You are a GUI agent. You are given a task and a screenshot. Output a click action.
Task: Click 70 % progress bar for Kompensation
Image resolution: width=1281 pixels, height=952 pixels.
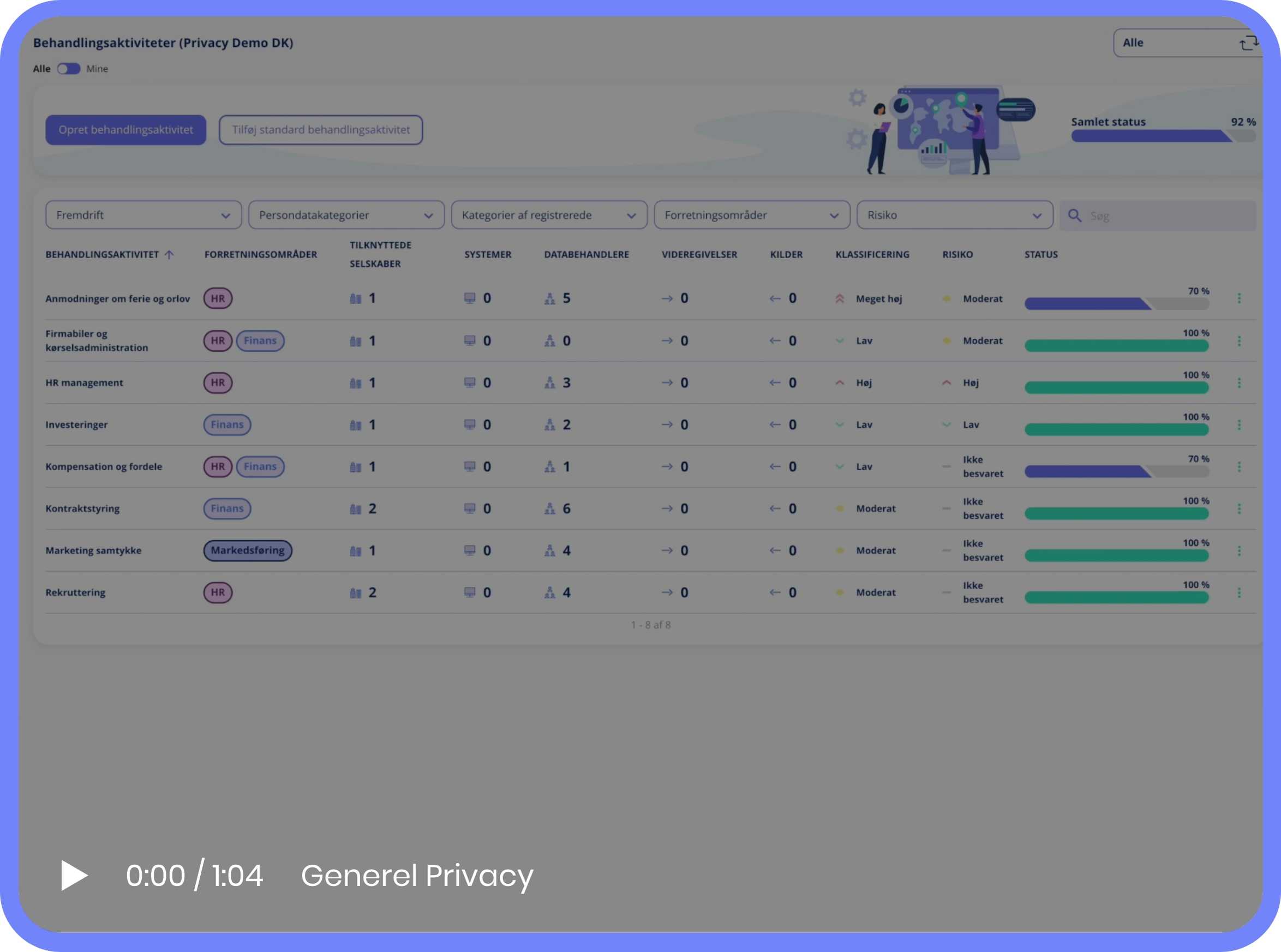coord(1116,472)
